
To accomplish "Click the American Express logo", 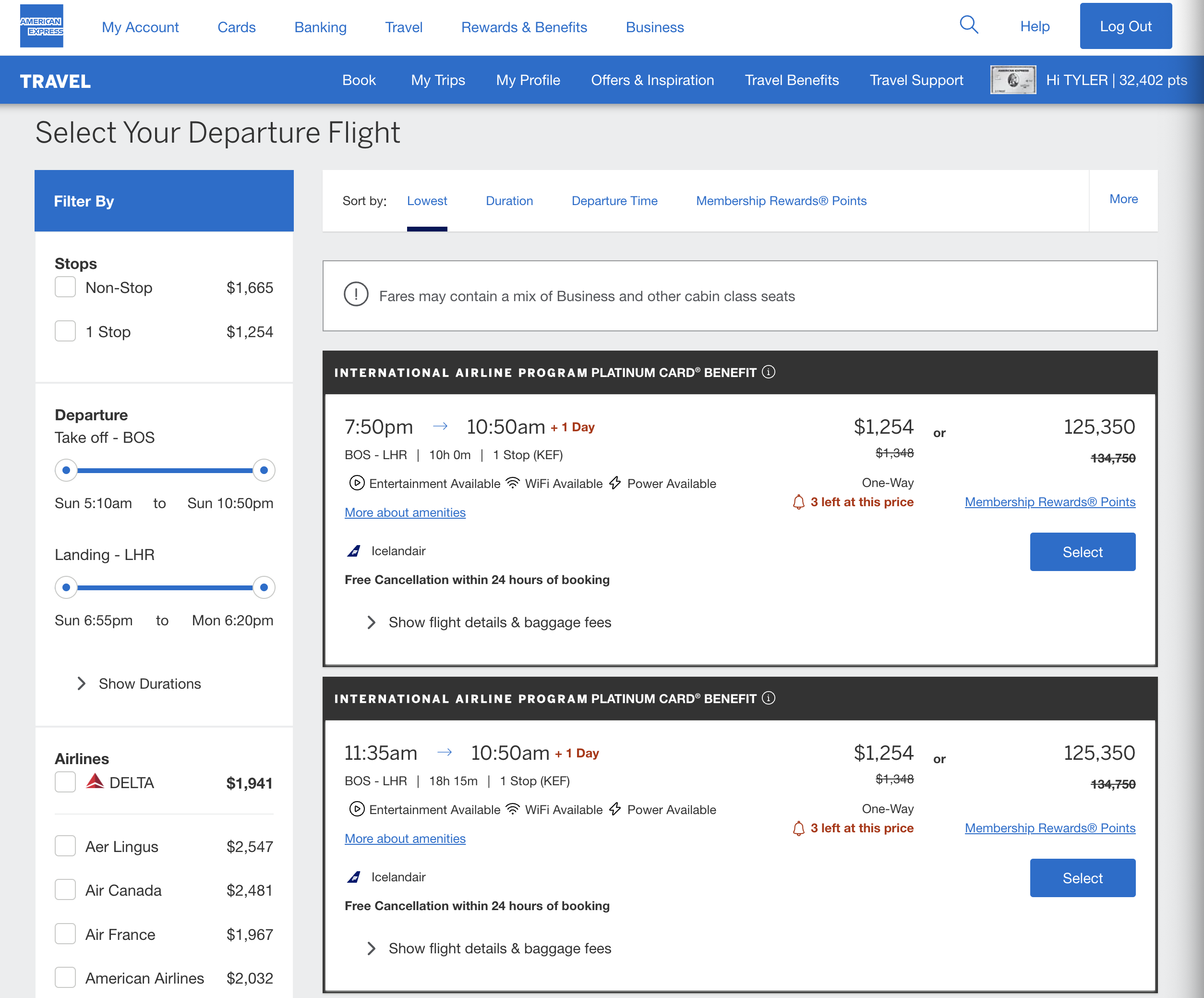I will click(41, 26).
